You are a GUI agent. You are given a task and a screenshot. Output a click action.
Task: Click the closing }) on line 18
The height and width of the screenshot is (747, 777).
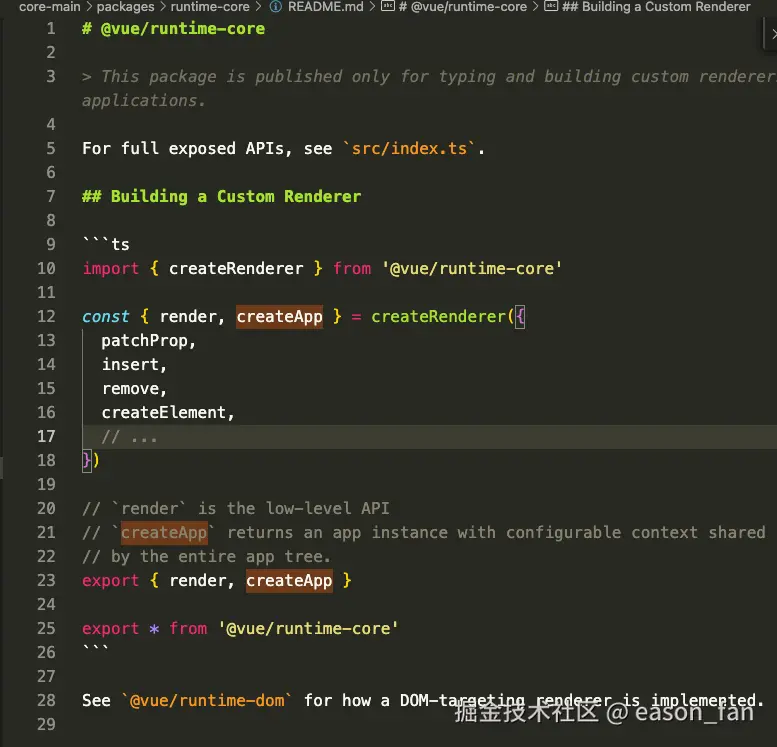point(91,460)
